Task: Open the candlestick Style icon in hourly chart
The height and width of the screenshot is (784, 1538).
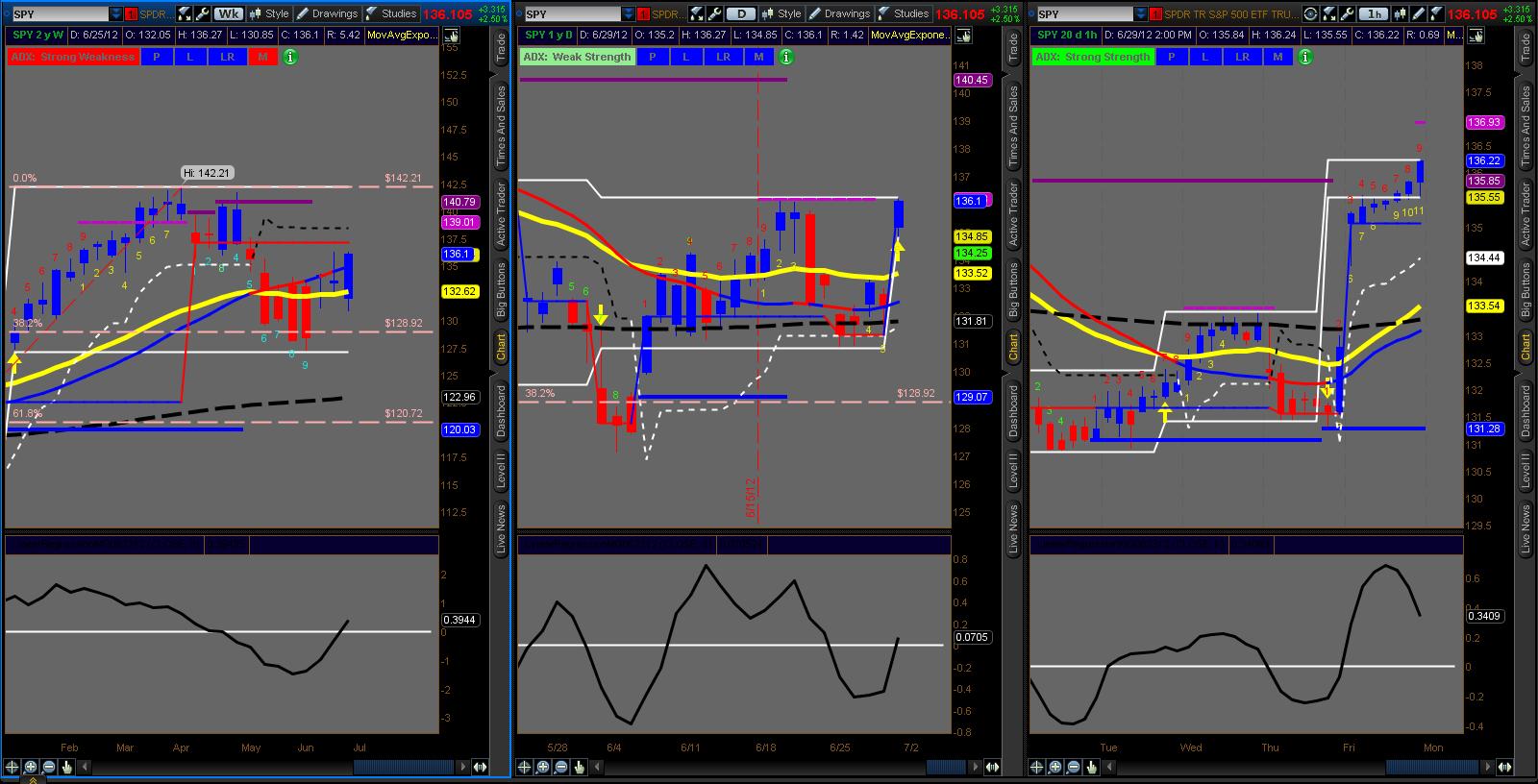Action: (x=1401, y=14)
